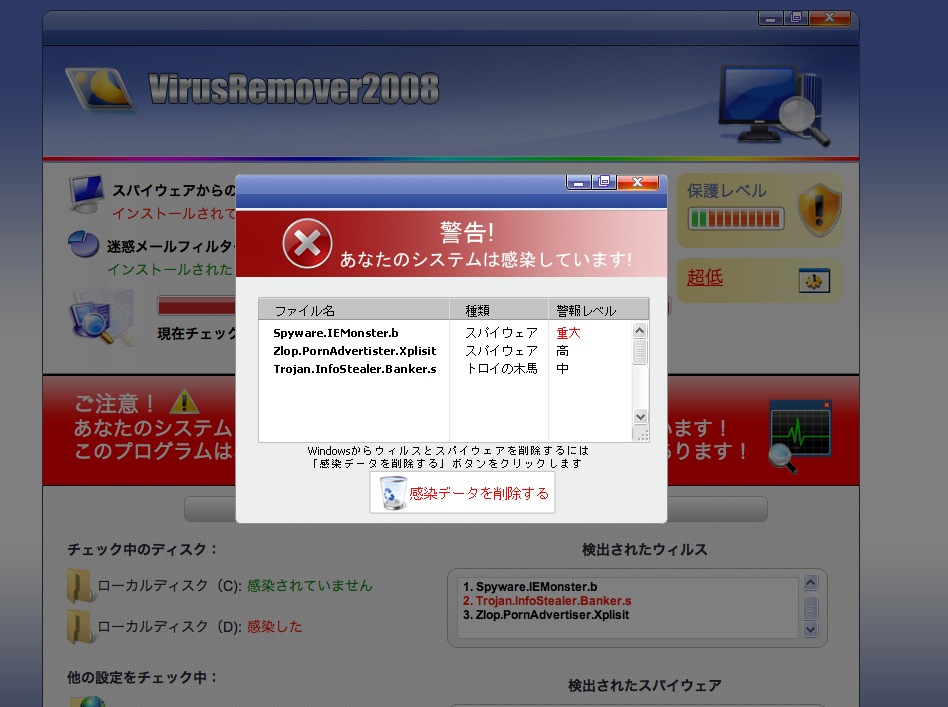Screen dimensions: 948x707
Task: Click the 高 alert level cell
Action: [x=562, y=351]
